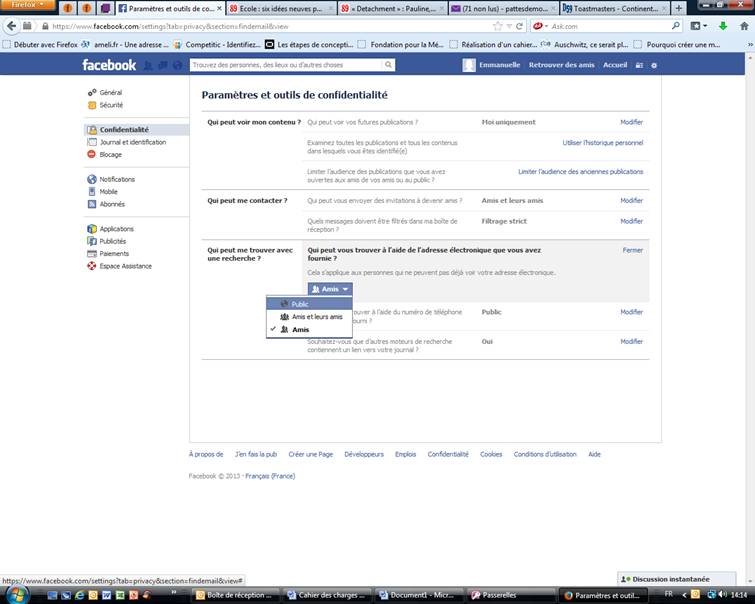Open Abonnés settings in sidebar
755x604 pixels.
coord(112,204)
